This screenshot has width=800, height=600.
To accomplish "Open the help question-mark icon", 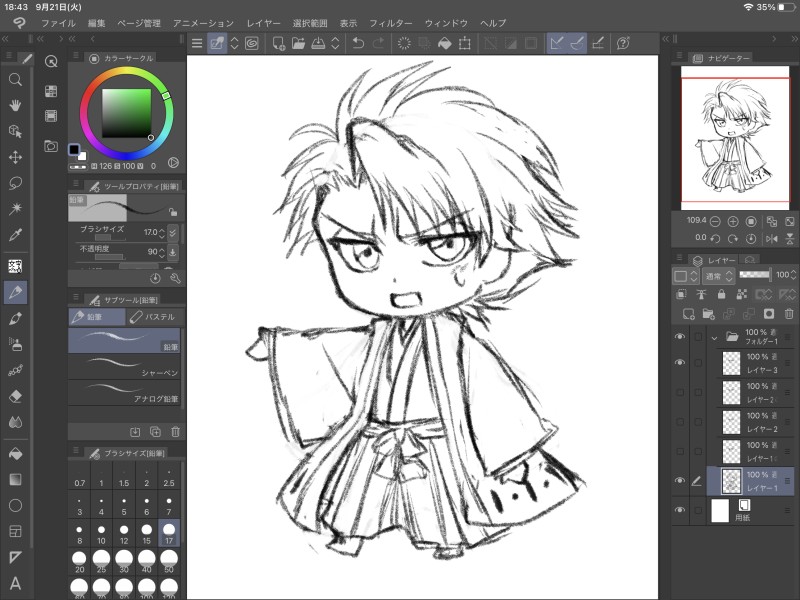I will [x=623, y=43].
